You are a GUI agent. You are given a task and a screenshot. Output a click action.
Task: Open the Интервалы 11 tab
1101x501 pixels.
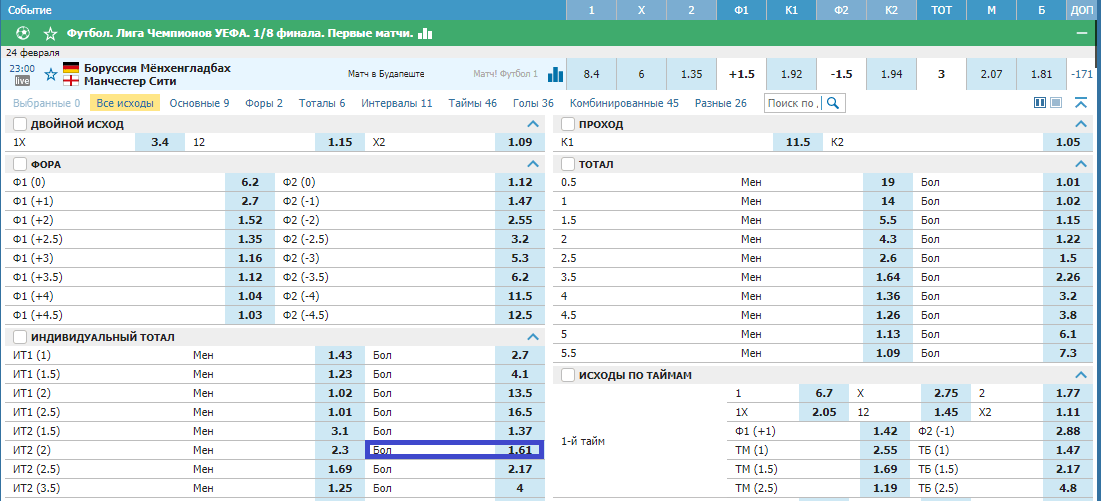[397, 103]
